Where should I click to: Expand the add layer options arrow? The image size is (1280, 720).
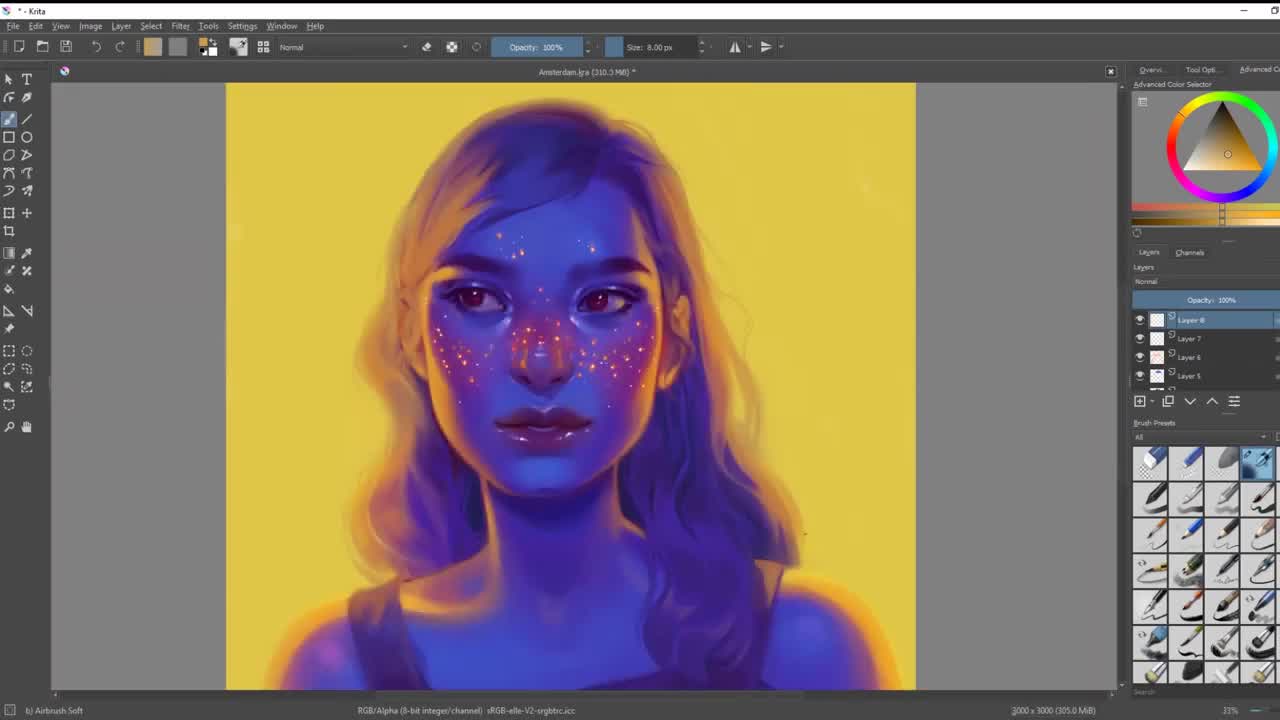[1152, 402]
